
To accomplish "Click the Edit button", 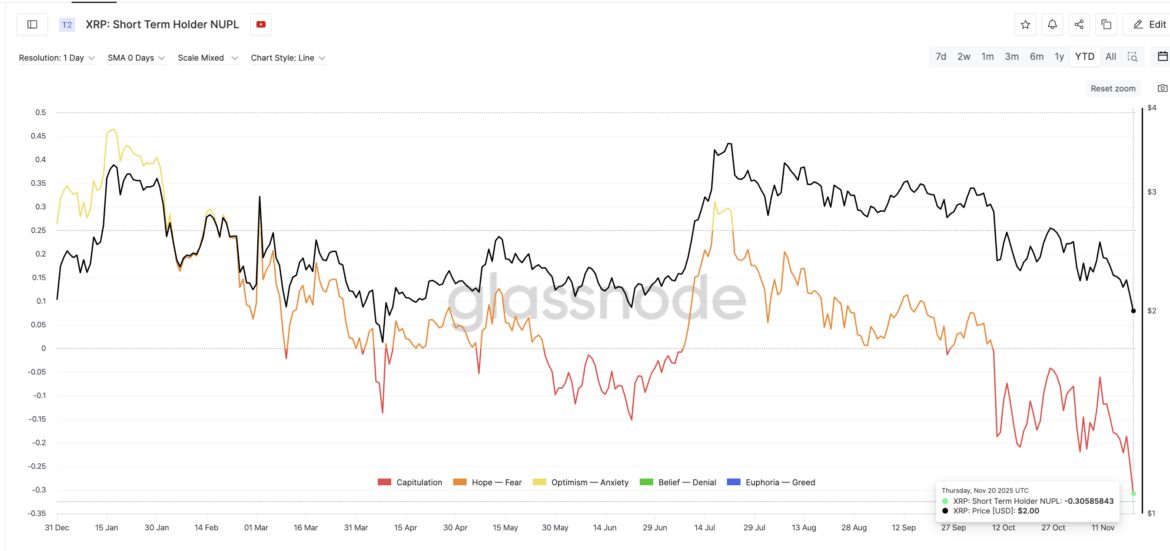I will click(1146, 24).
